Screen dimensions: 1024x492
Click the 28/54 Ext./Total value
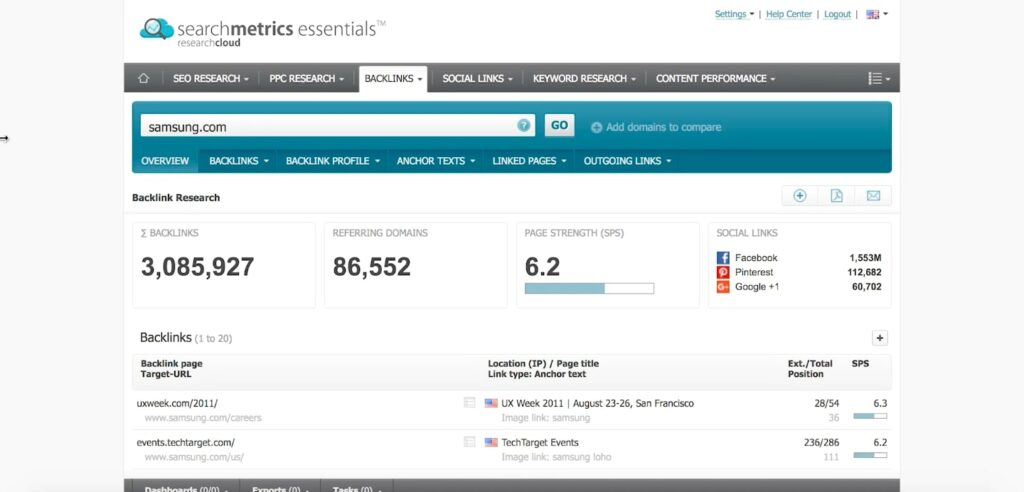[827, 404]
